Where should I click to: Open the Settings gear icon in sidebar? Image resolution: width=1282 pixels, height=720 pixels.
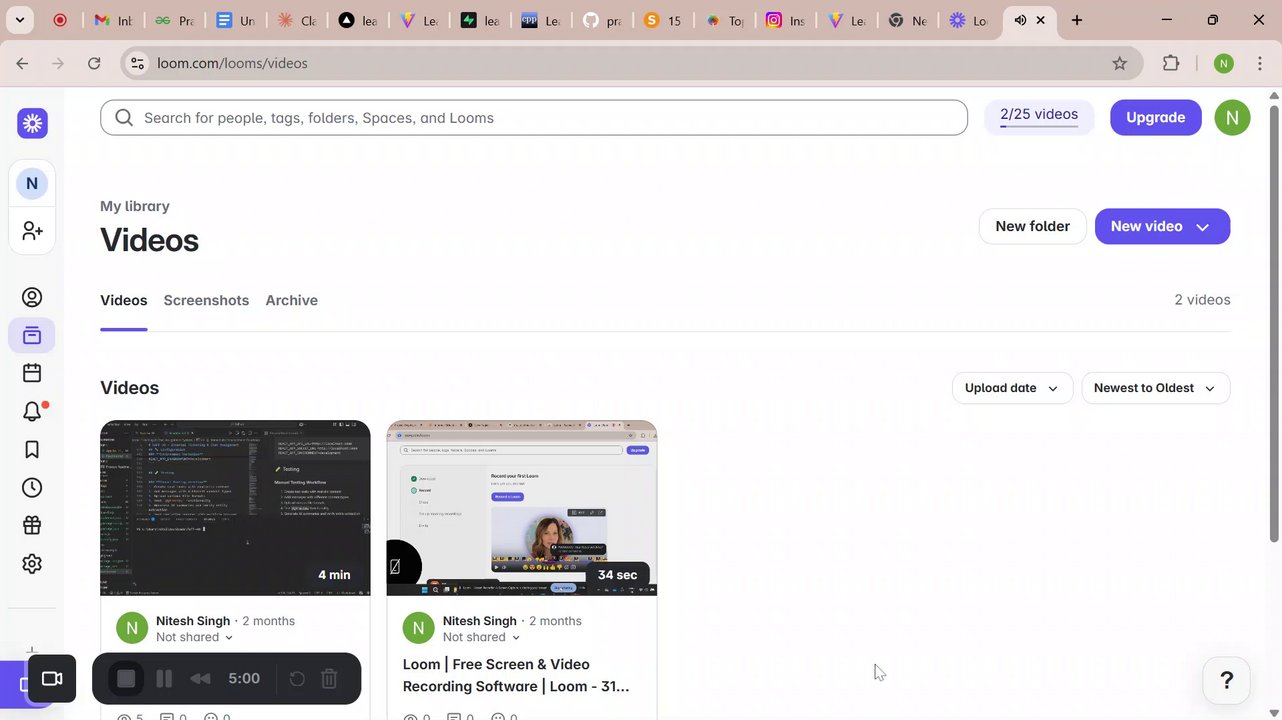[32, 563]
